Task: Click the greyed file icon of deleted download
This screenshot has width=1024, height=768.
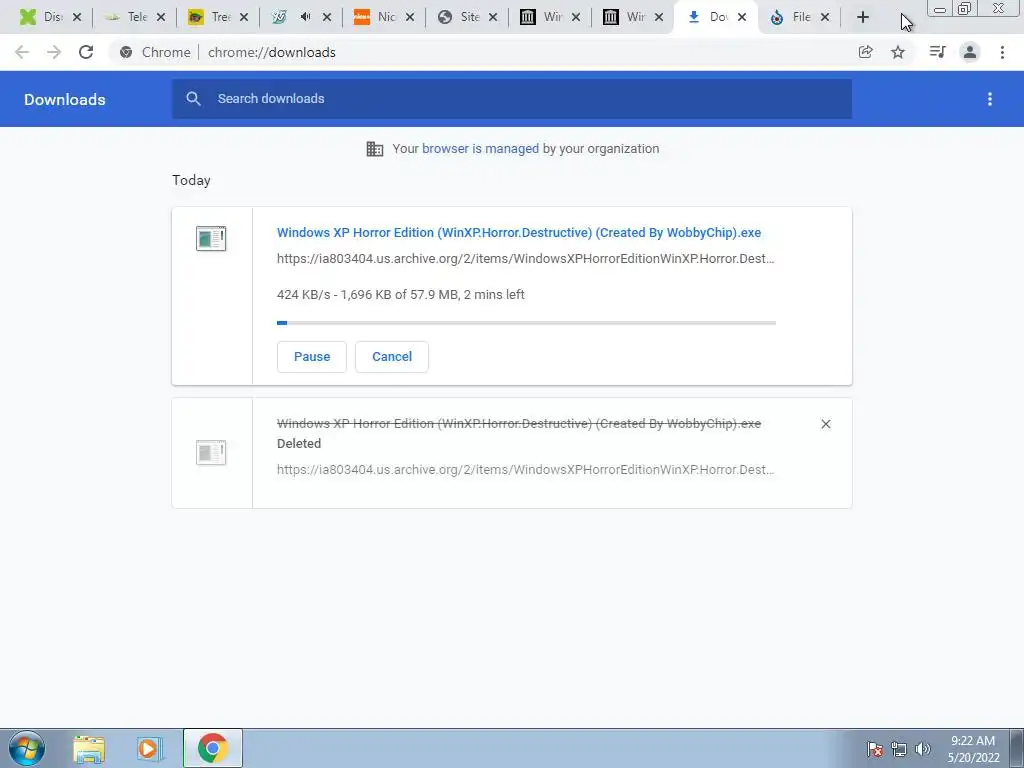Action: pos(211,452)
